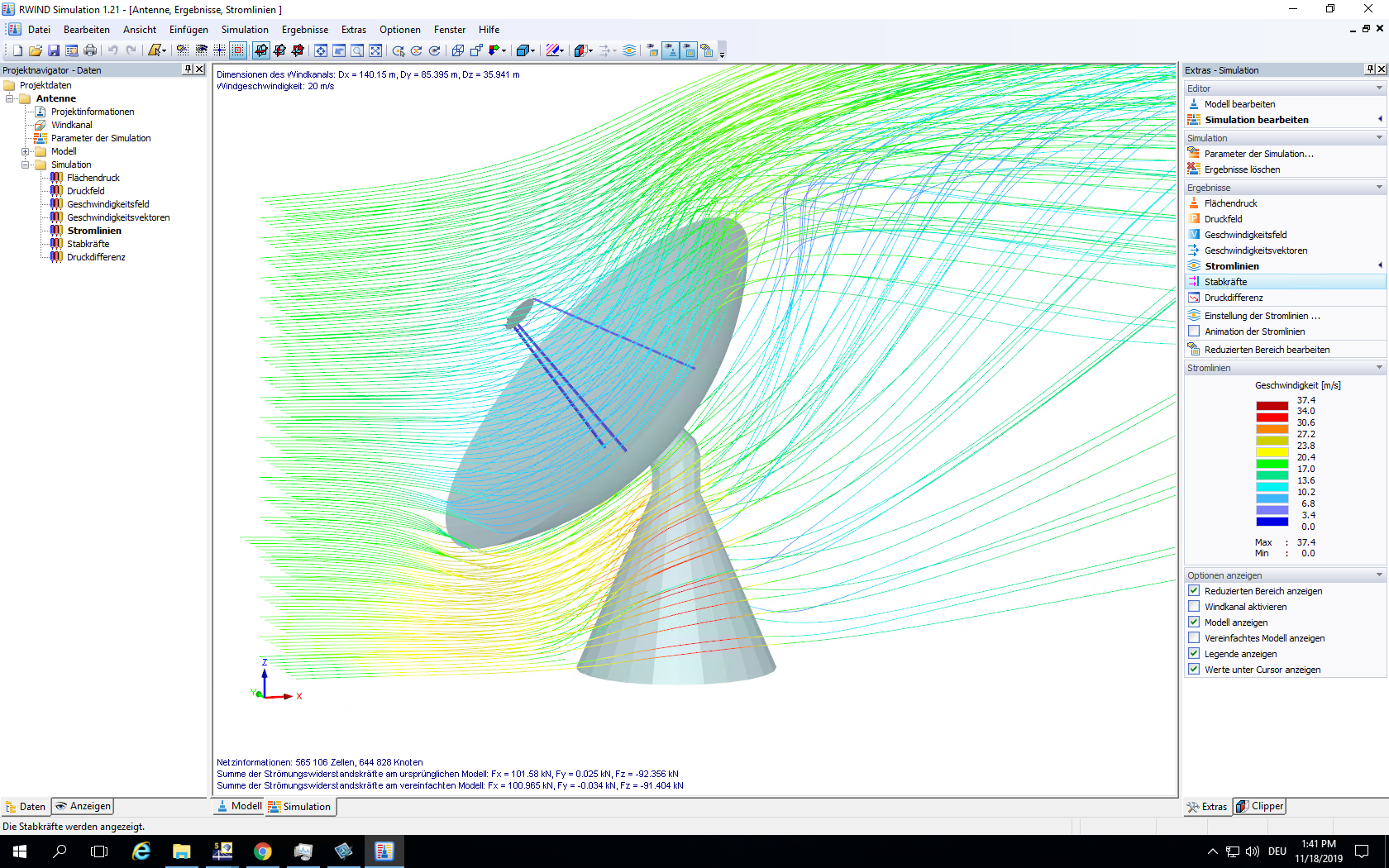This screenshot has width=1389, height=868.
Task: Click the Flächendruck icon in Ergebnisse panel
Action: point(1194,203)
